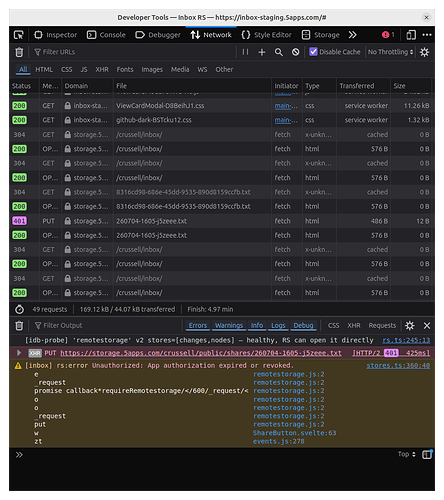Image resolution: width=444 pixels, height=500 pixels.
Task: Sort by Domain column header
Action: pos(87,86)
